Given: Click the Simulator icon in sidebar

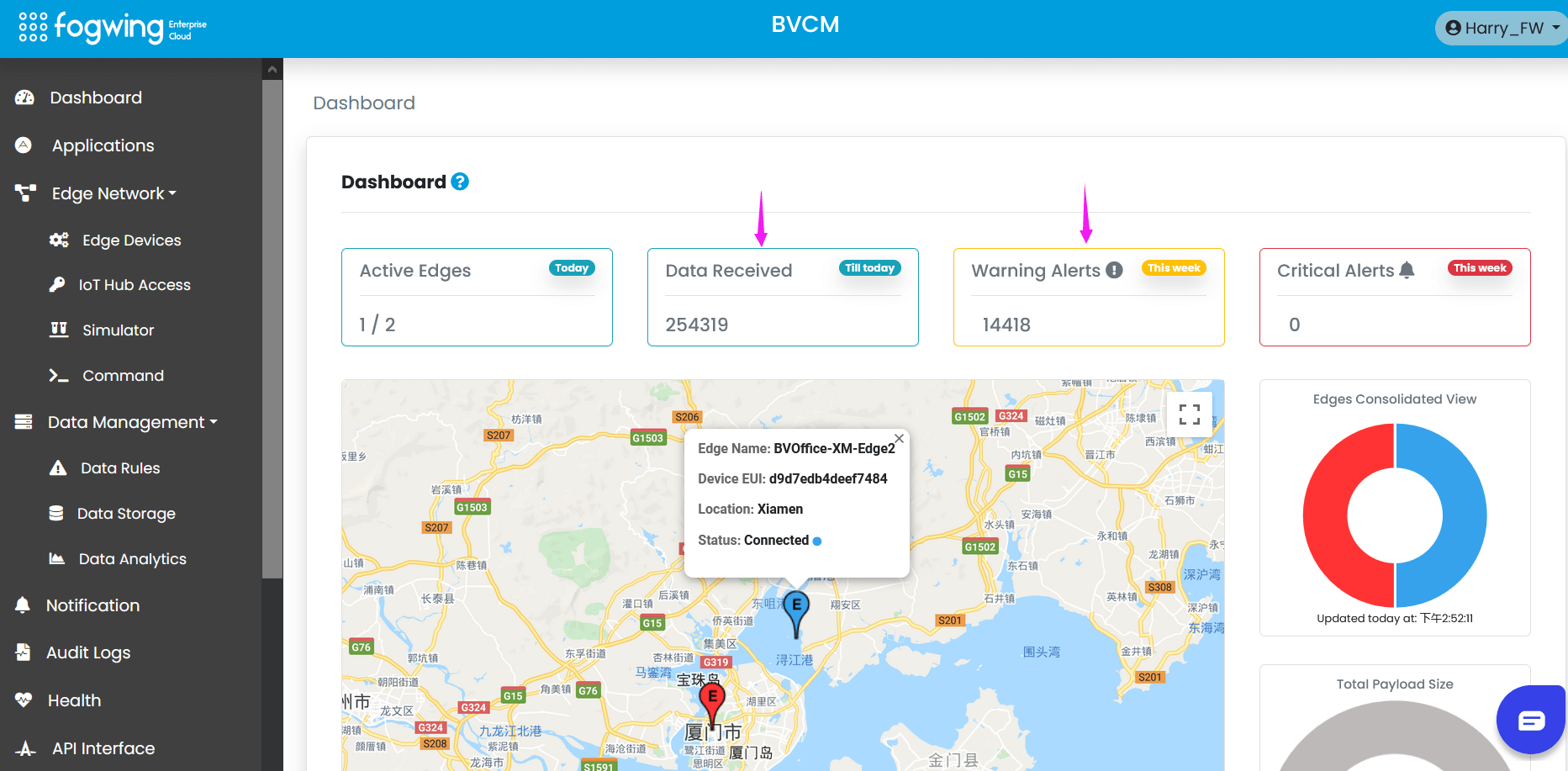Looking at the screenshot, I should point(59,329).
